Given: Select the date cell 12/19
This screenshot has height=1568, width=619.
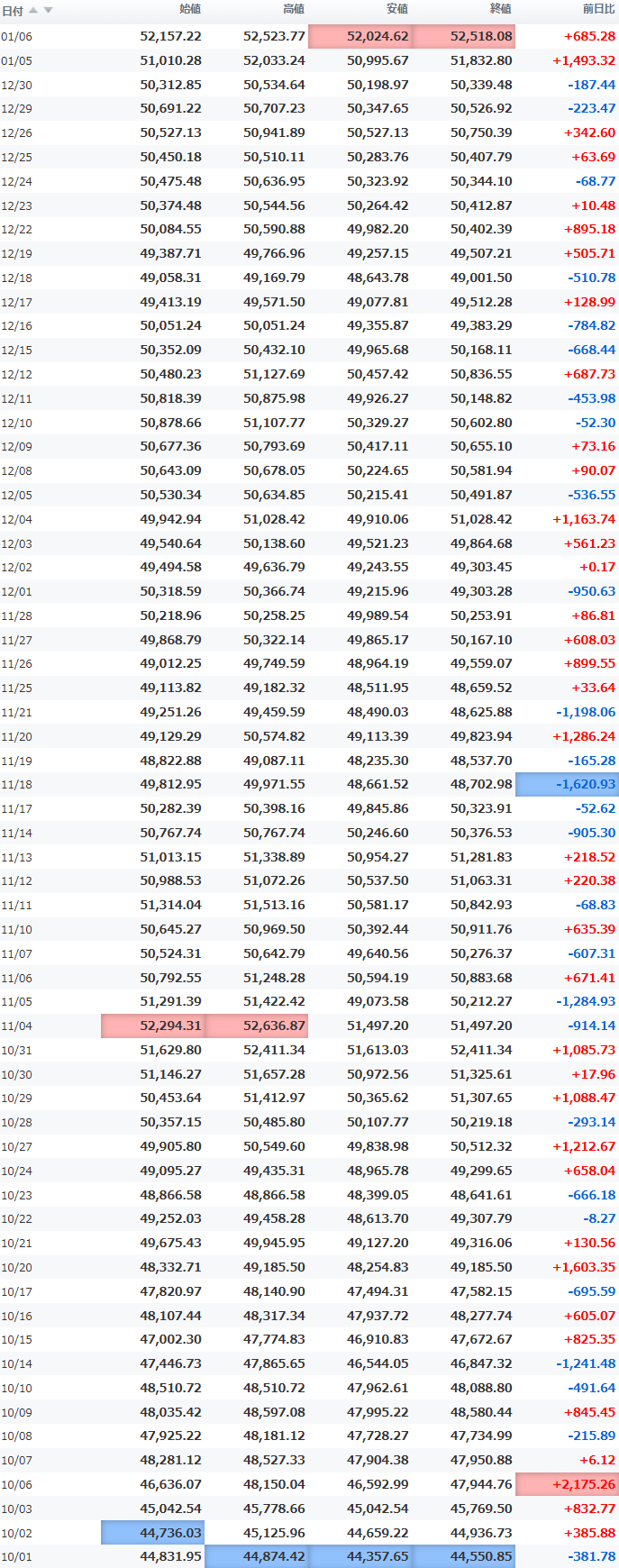Looking at the screenshot, I should tap(16, 254).
